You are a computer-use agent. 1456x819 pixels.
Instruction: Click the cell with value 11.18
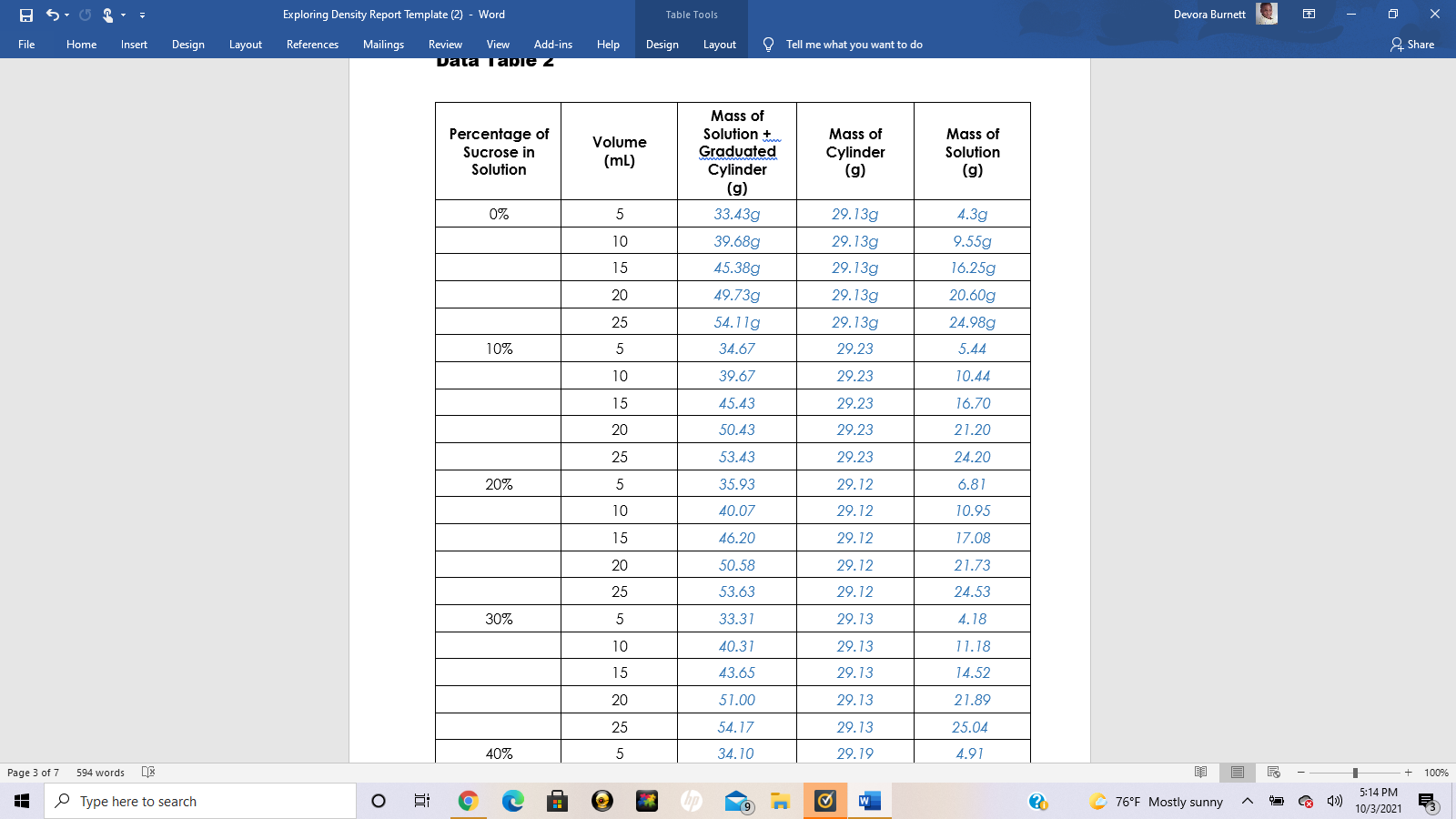[972, 646]
